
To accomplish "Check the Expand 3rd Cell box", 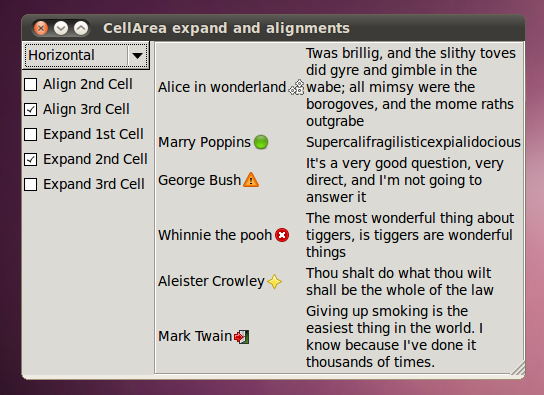I will [x=31, y=184].
